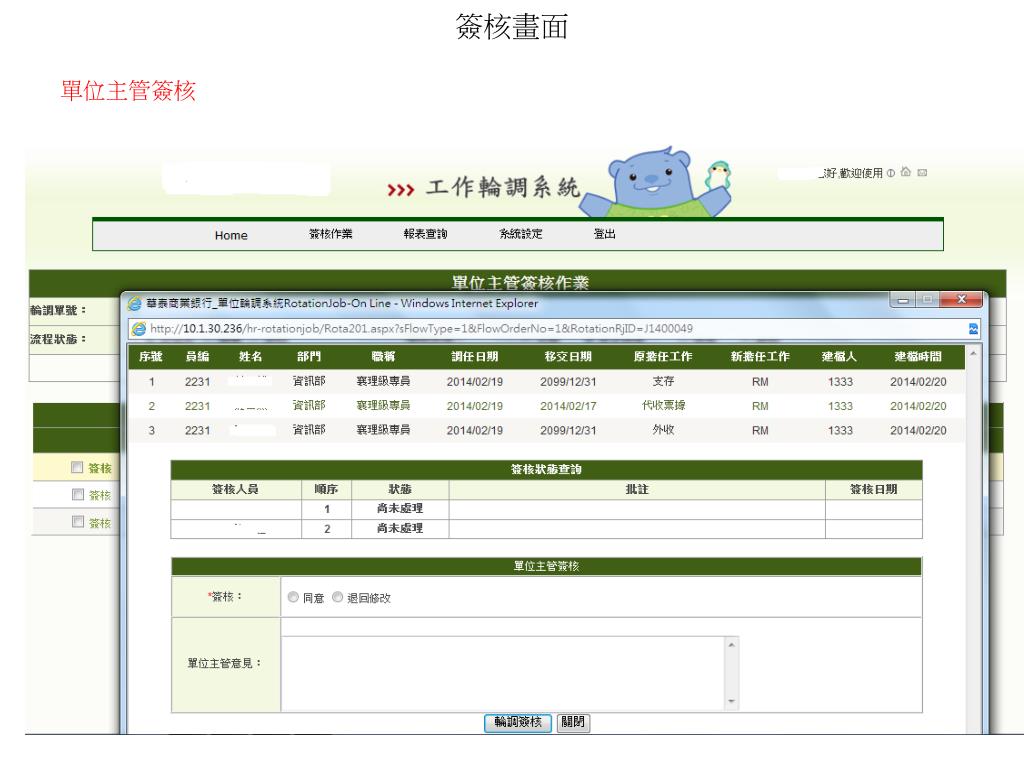This screenshot has width=1024, height=768.
Task: Click the first 簽核 link in background list
Action: [x=100, y=468]
